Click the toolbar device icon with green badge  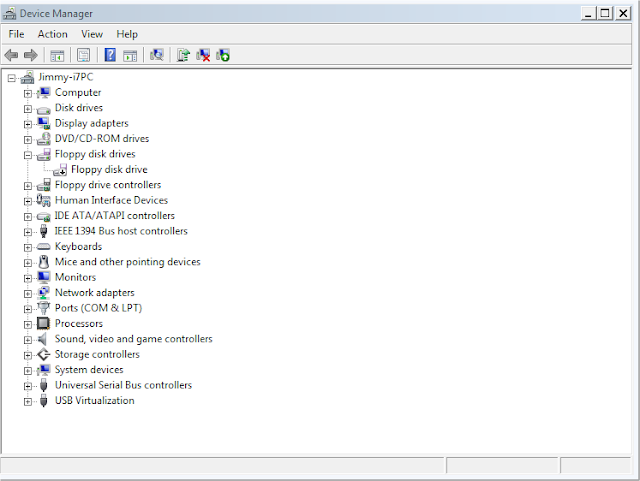click(223, 55)
